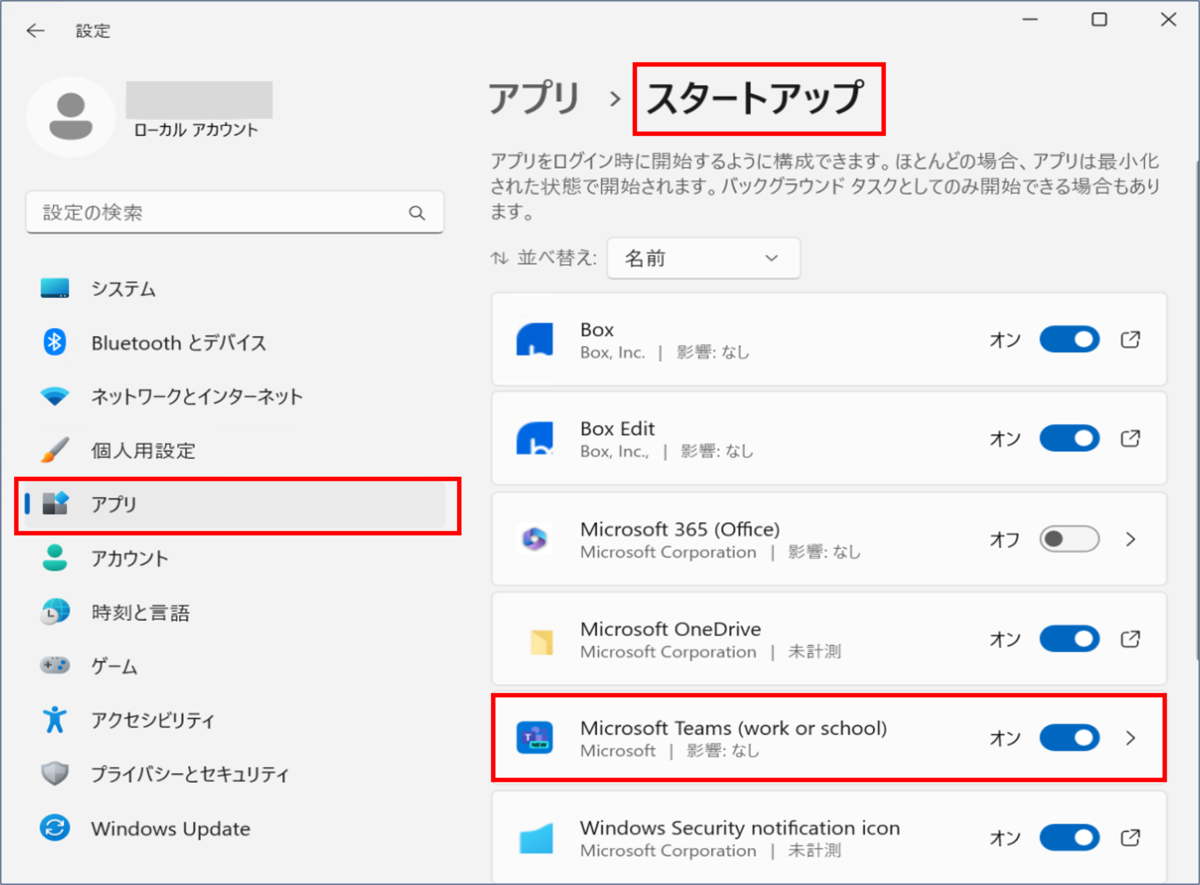This screenshot has height=885, width=1200.
Task: Click the Windows Update sync icon
Action: coord(55,828)
